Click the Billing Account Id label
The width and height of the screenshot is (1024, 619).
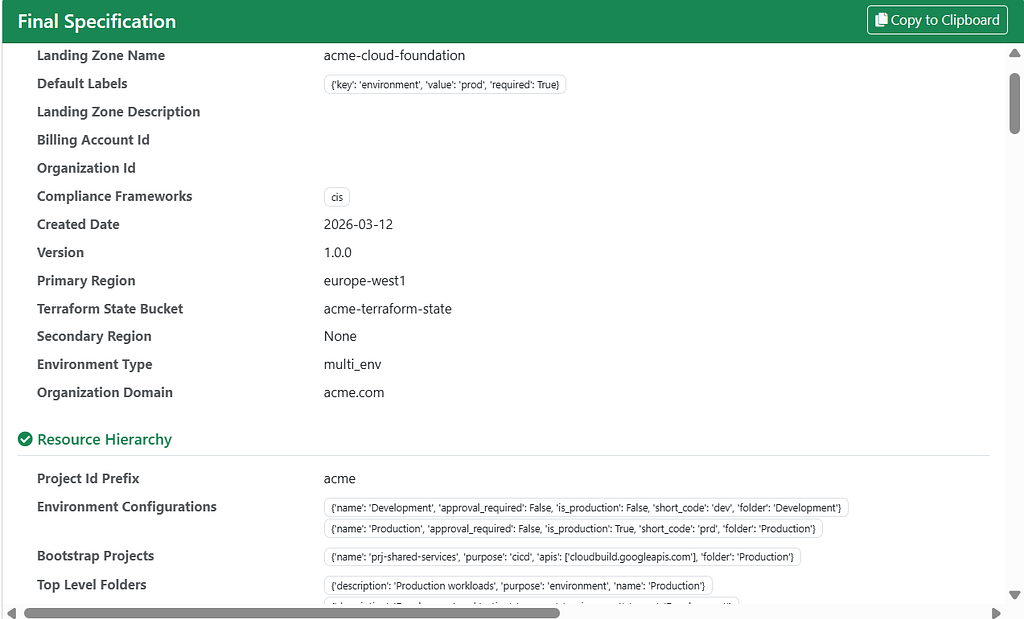click(x=93, y=140)
